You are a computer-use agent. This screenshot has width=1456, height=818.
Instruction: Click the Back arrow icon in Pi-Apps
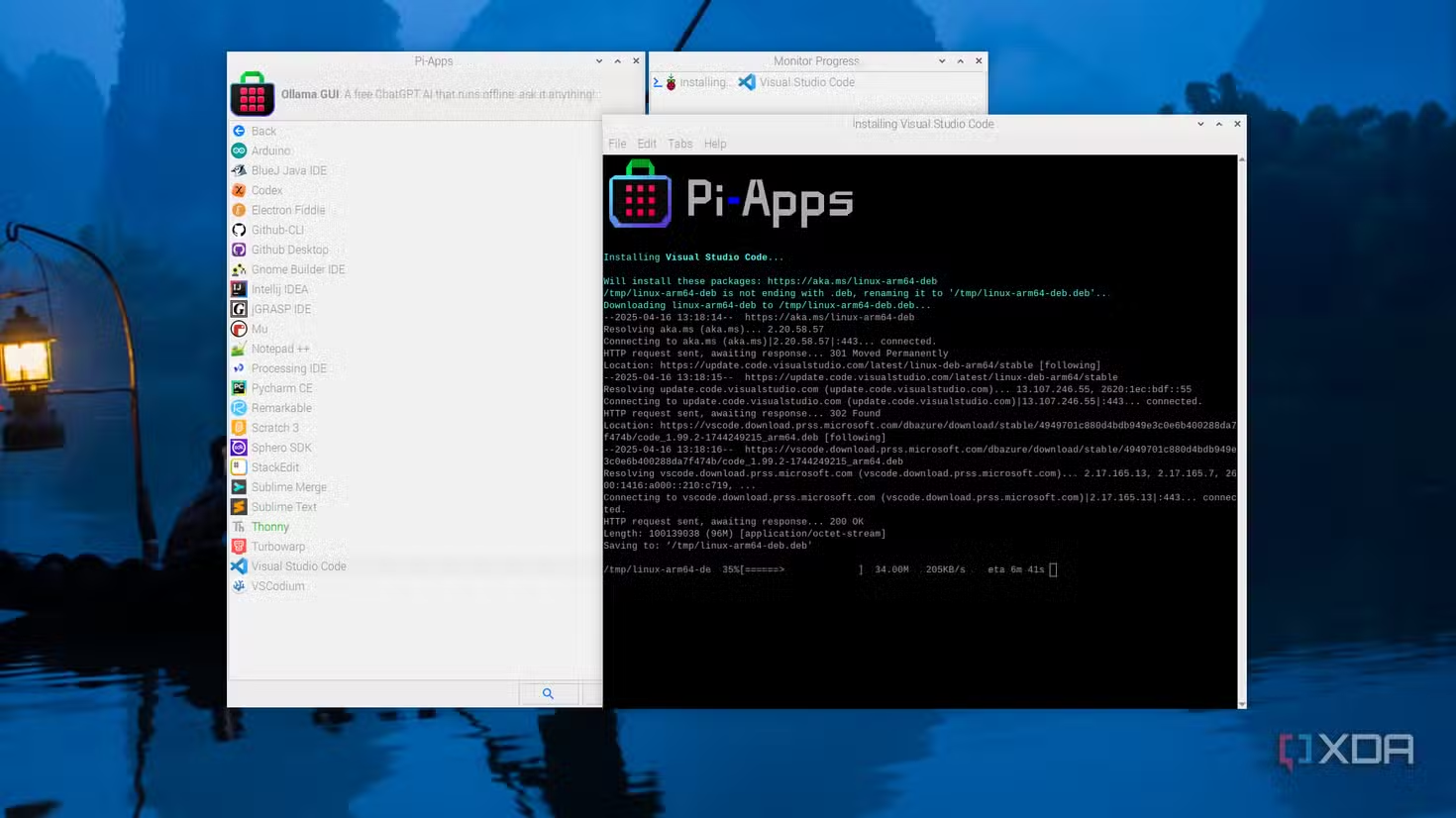coord(239,131)
